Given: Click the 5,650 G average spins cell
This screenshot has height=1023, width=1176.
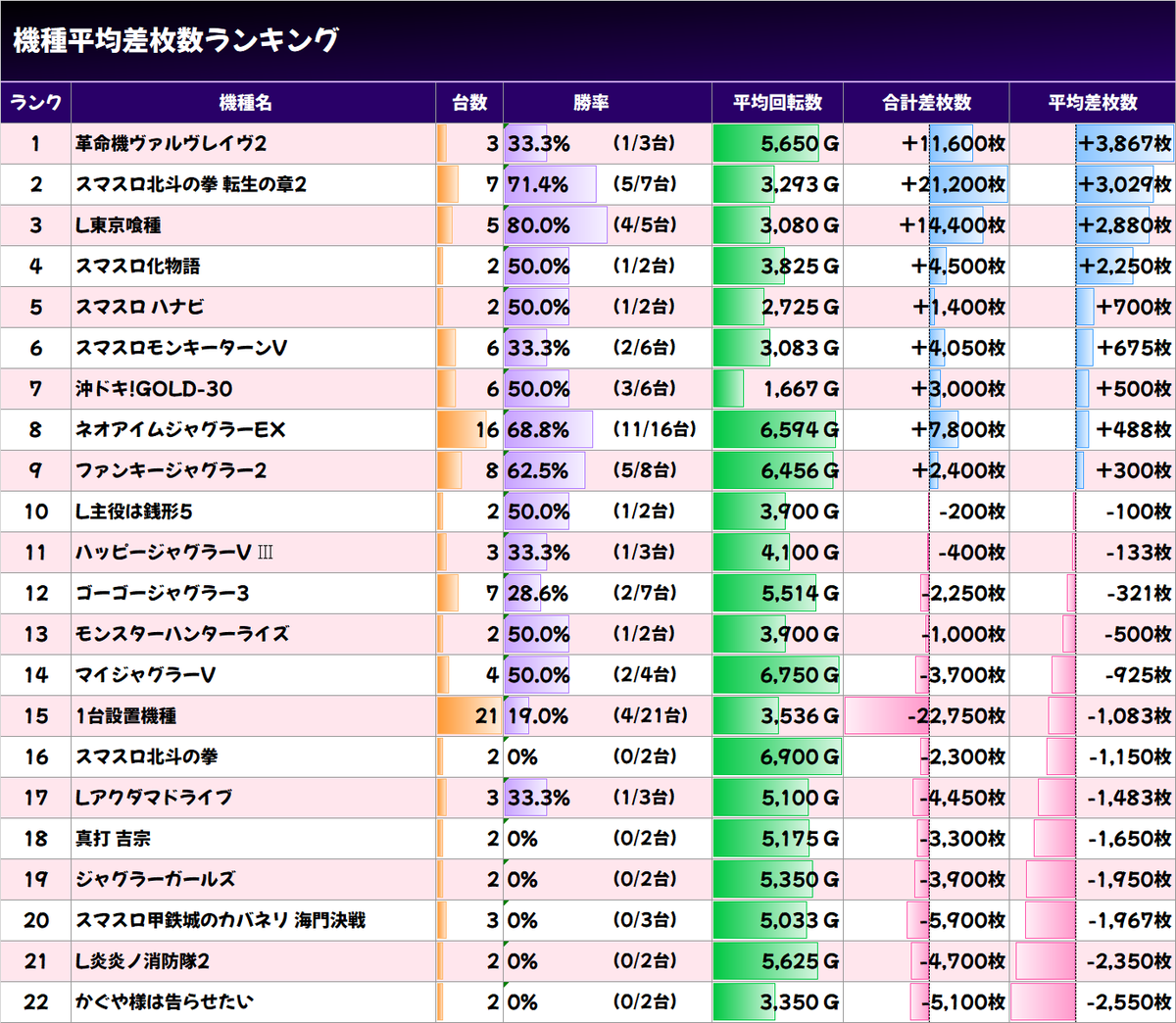Looking at the screenshot, I should [x=777, y=143].
